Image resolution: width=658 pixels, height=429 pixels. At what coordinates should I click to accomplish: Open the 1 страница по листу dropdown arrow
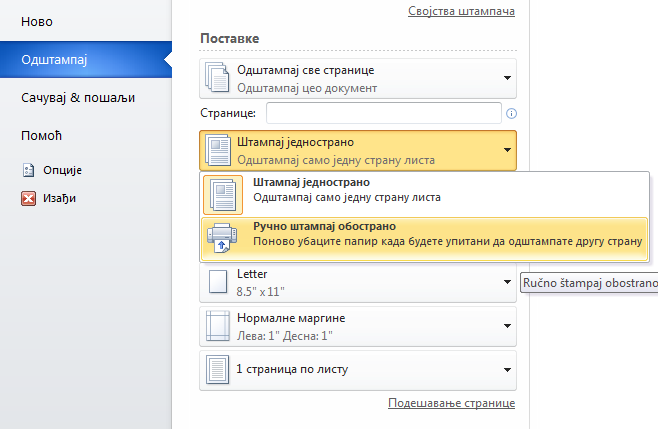(507, 370)
